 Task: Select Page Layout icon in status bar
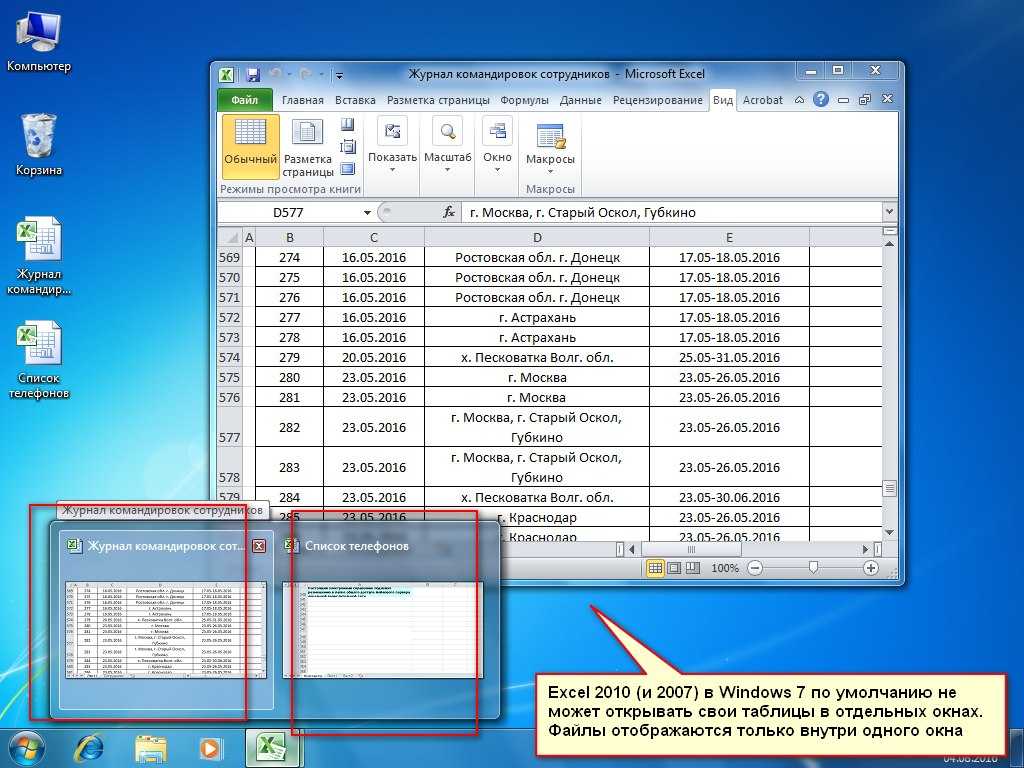[x=673, y=568]
